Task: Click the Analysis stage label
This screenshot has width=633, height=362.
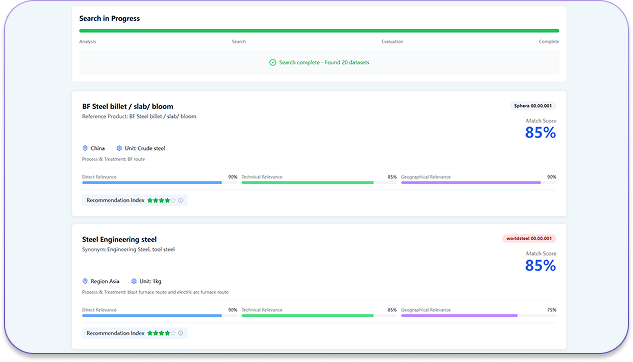Action: point(88,42)
